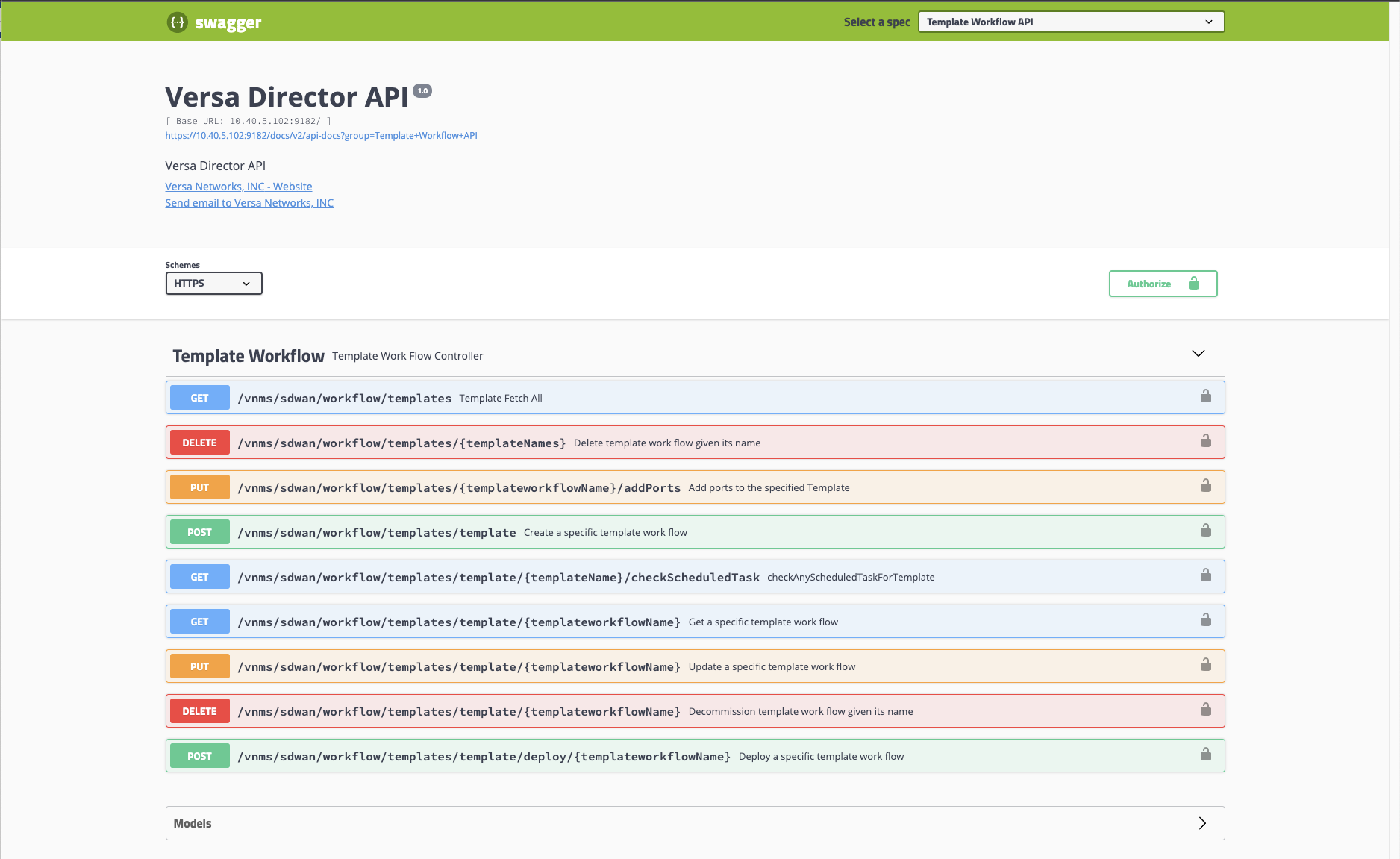The height and width of the screenshot is (859, 1400).
Task: Click lock icon on Decommission template row
Action: (1205, 710)
